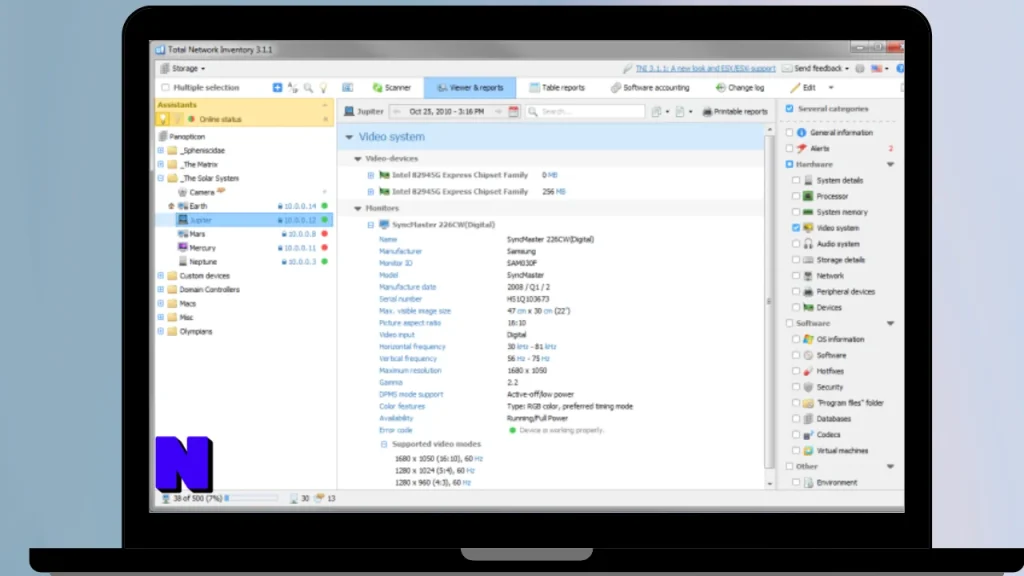Screen dimensions: 1024x576
Task: Open the Edit tab
Action: [803, 88]
